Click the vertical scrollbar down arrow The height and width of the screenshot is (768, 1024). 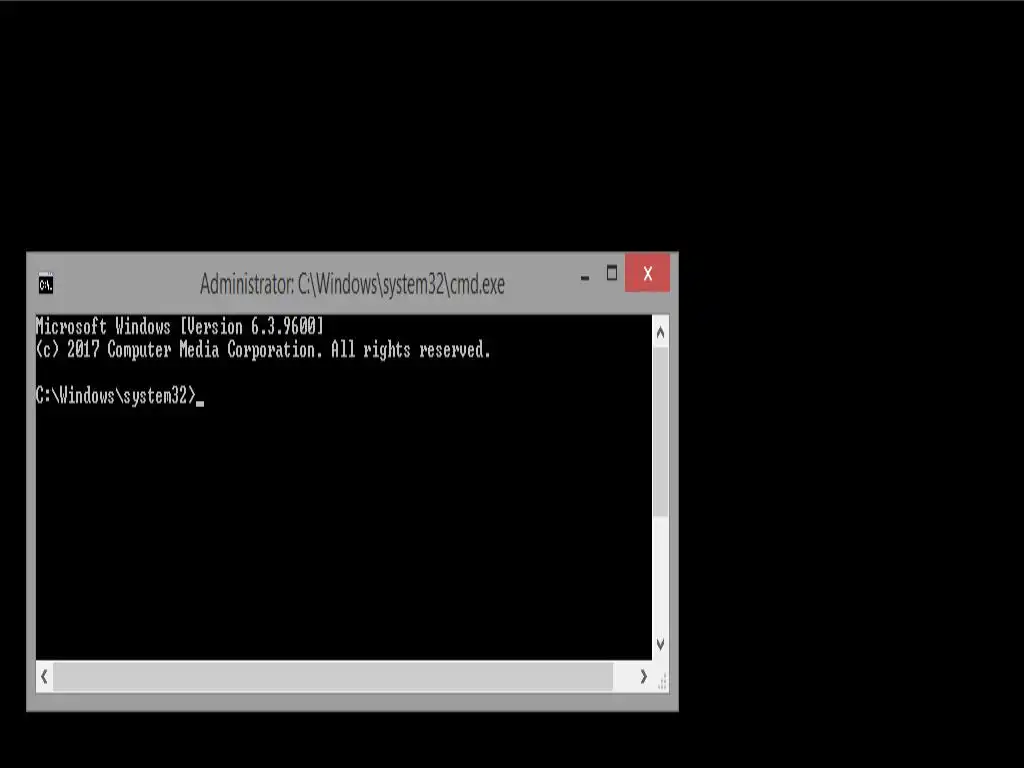(x=660, y=645)
